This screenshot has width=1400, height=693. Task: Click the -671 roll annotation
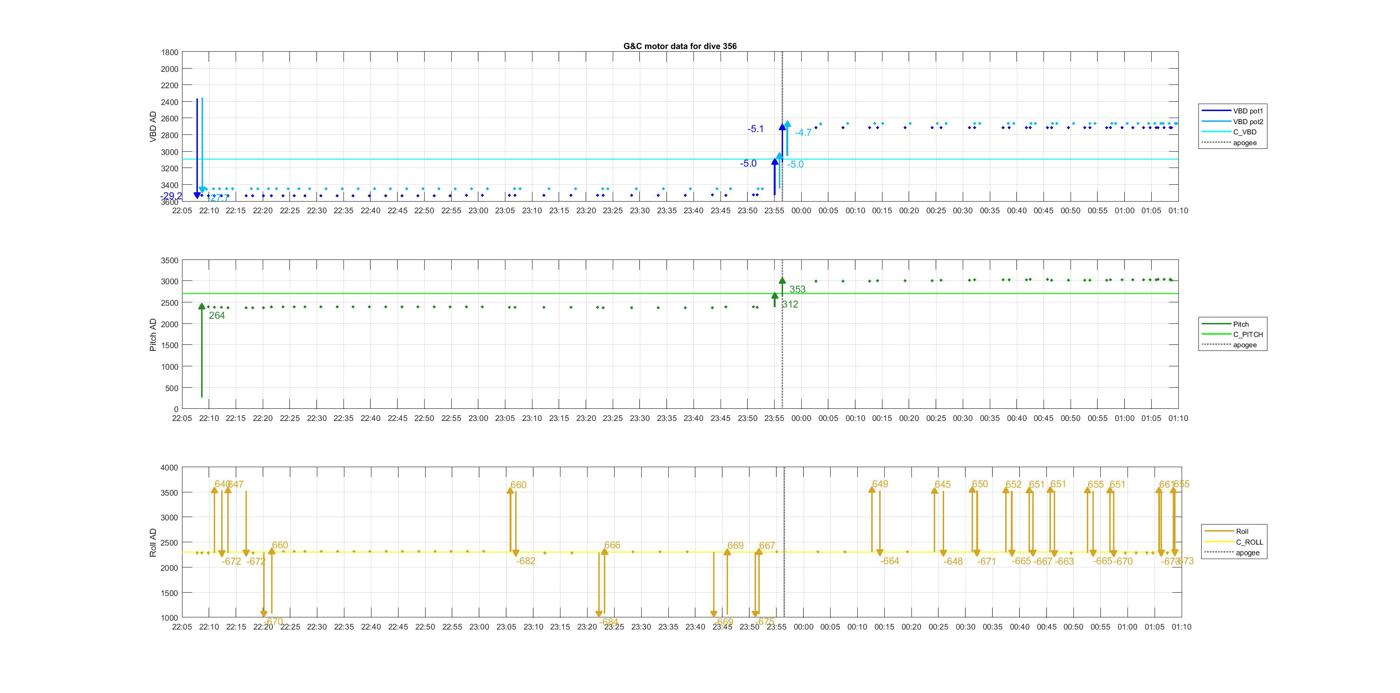[x=987, y=561]
